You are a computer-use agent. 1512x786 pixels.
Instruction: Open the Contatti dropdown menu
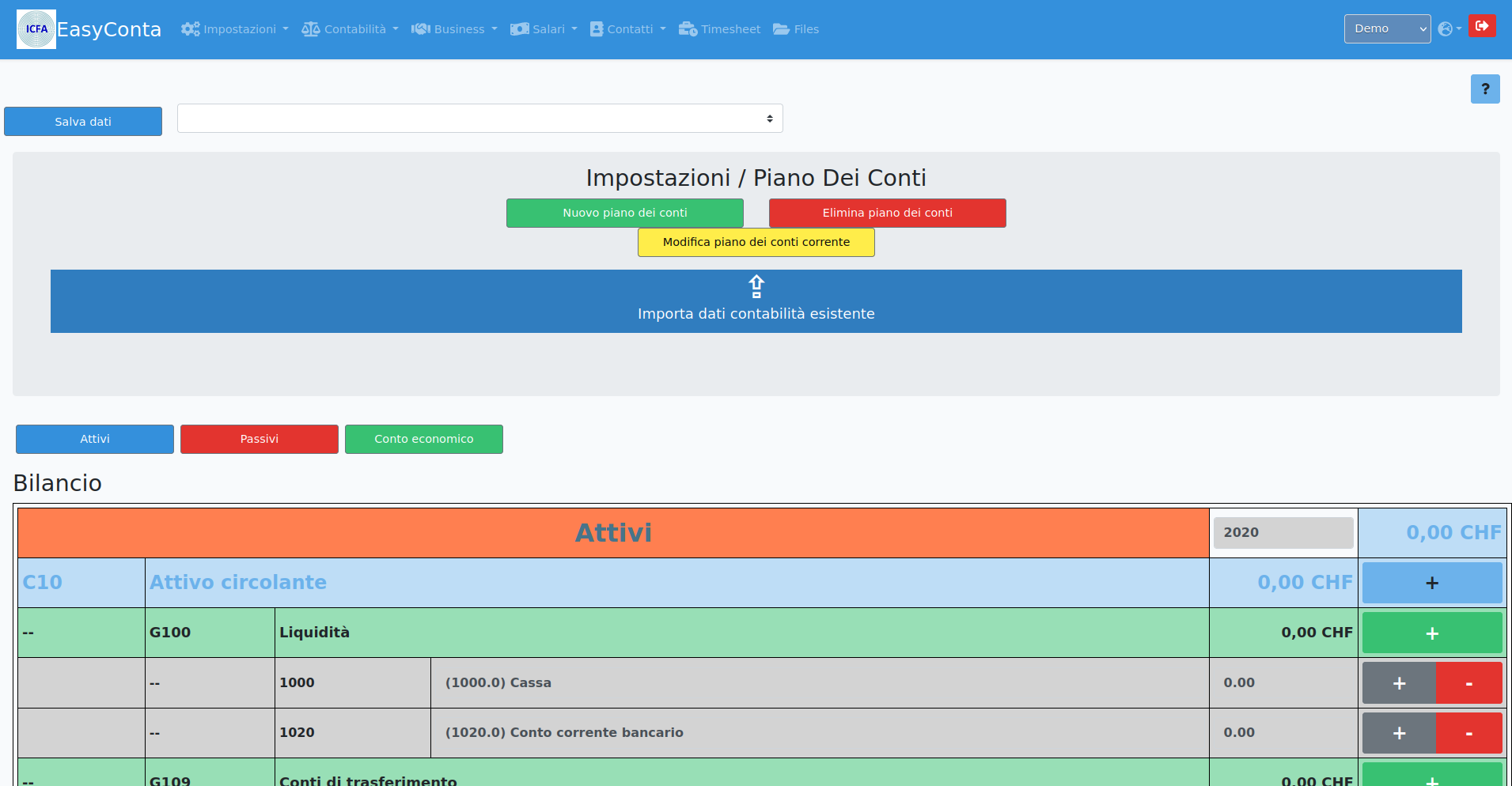[x=628, y=29]
